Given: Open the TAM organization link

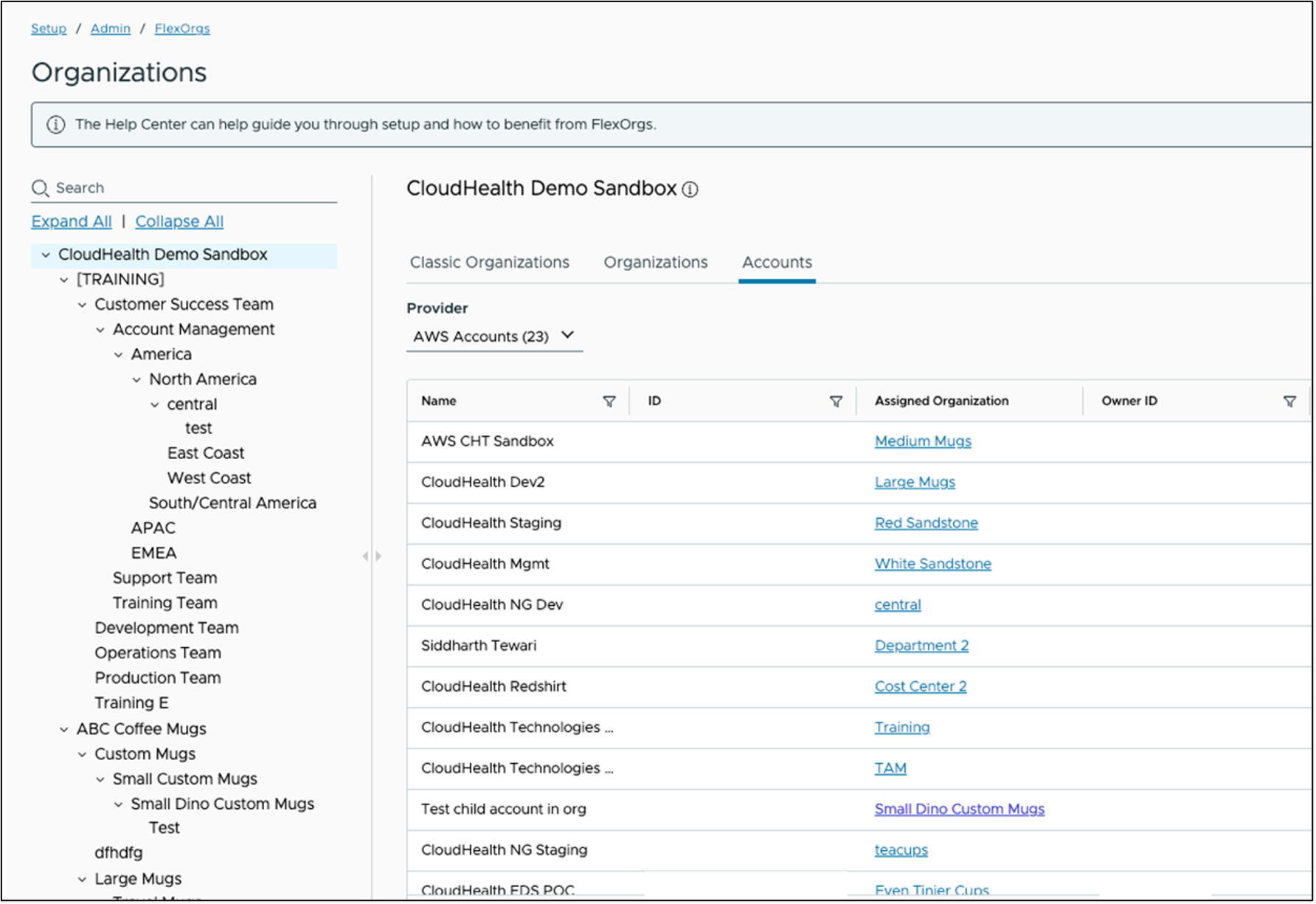Looking at the screenshot, I should pos(890,769).
